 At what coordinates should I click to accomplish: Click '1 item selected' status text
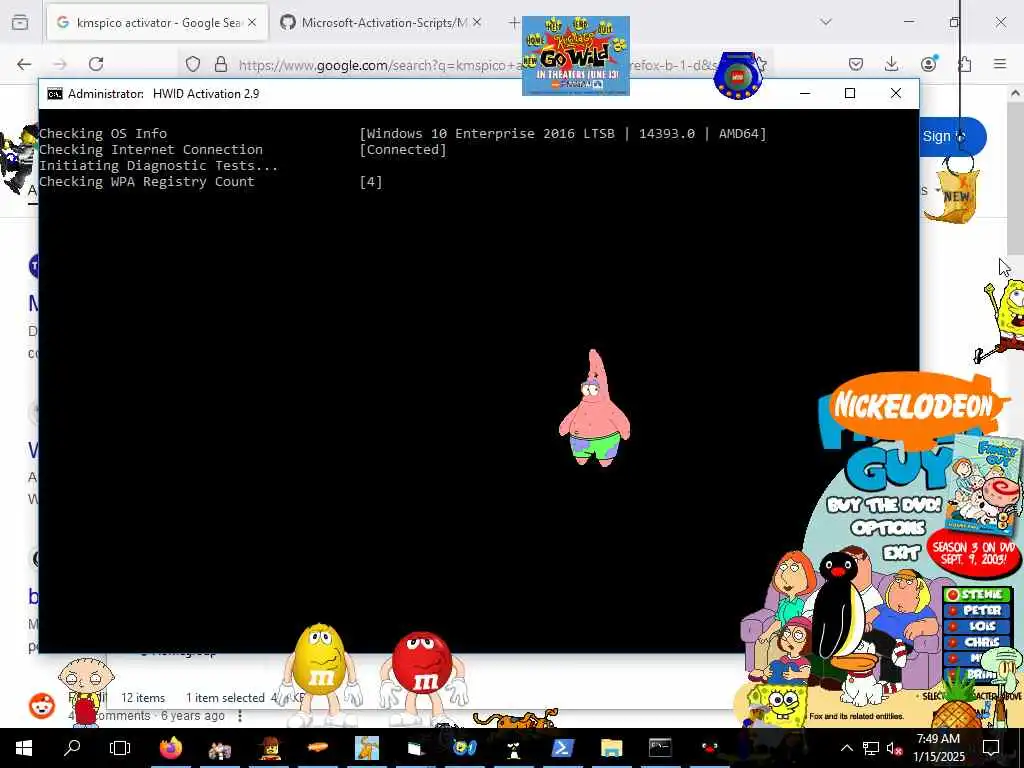pyautogui.click(x=225, y=697)
